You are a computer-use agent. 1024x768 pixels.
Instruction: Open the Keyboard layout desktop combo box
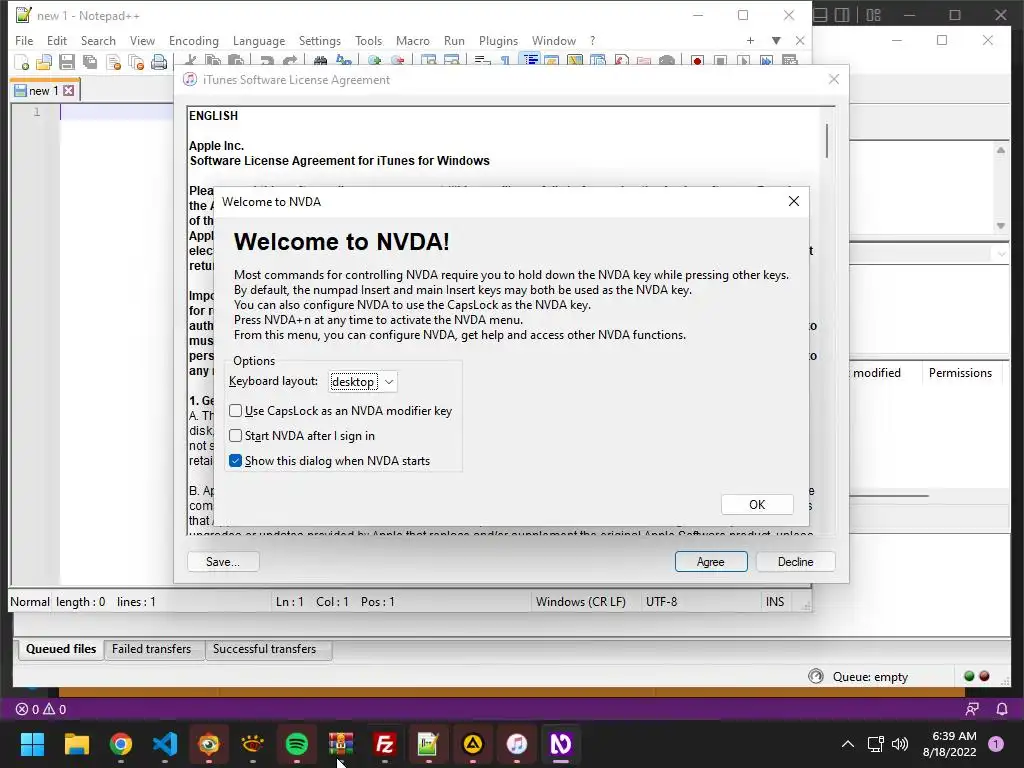click(362, 381)
